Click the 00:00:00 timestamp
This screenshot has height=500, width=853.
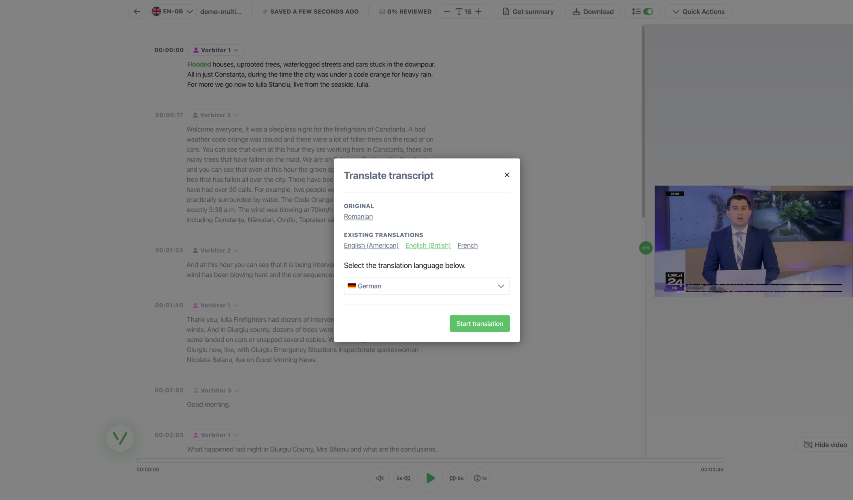(x=169, y=50)
